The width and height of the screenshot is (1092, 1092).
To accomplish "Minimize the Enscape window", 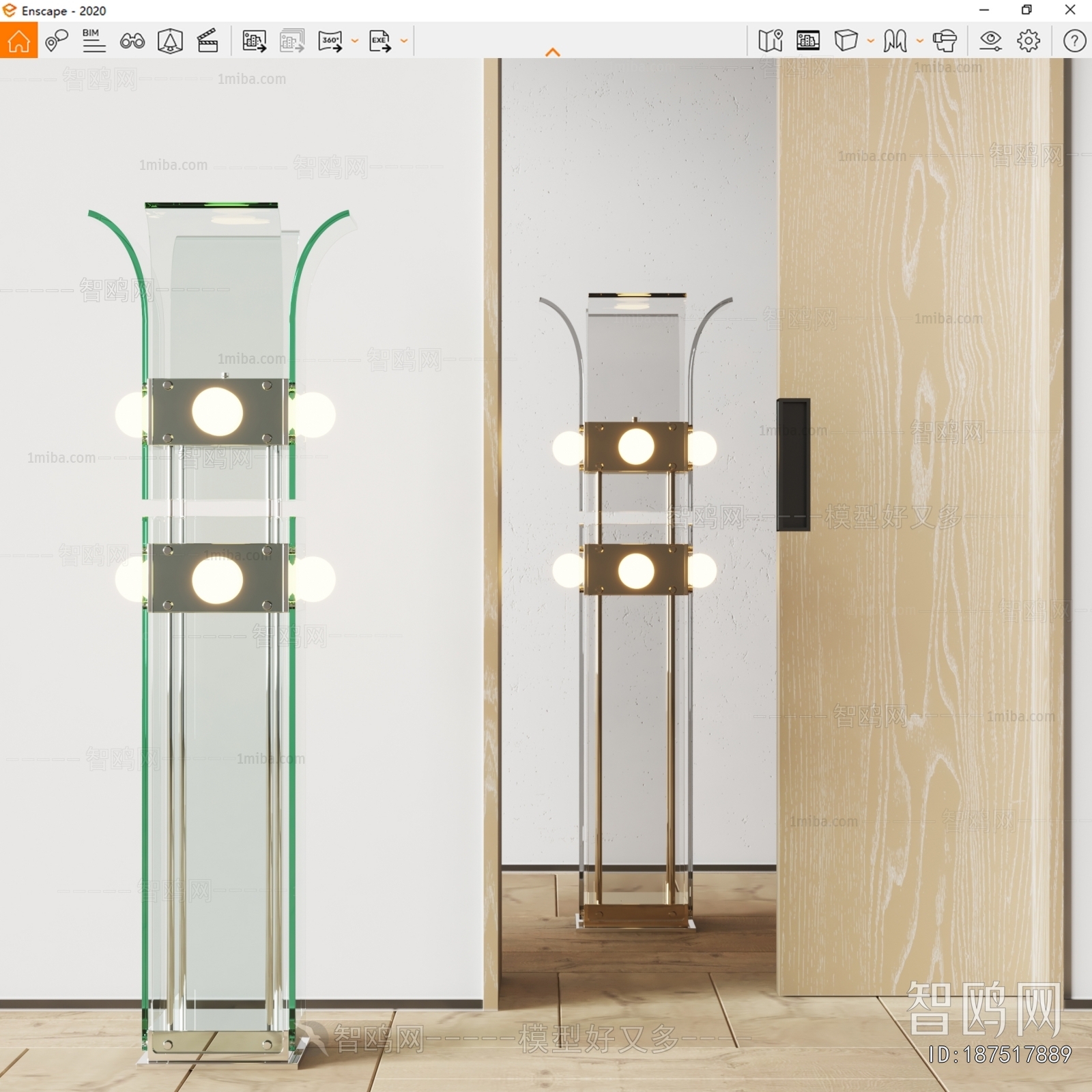I will pos(983,10).
